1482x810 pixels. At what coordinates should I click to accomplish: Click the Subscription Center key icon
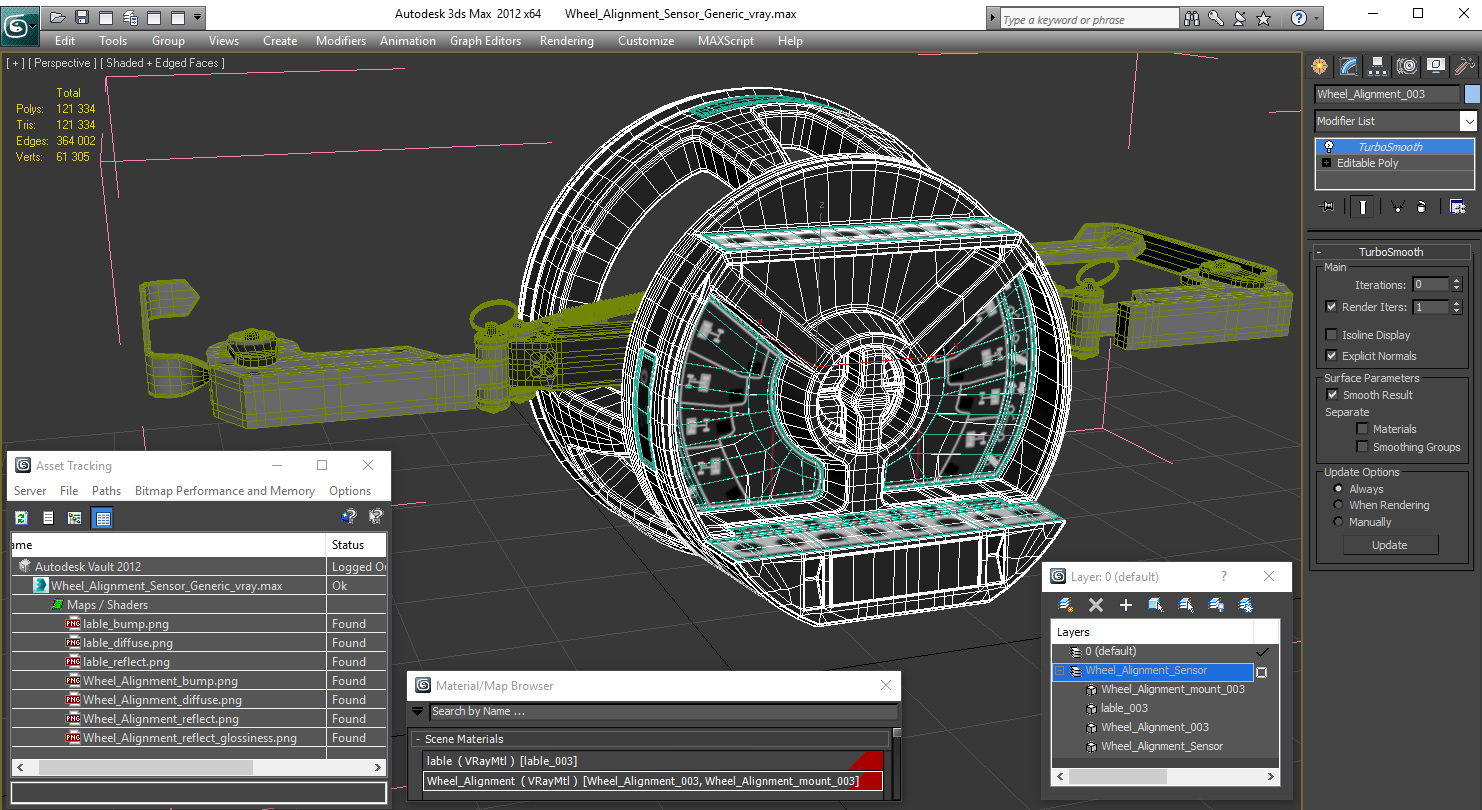tap(1216, 18)
